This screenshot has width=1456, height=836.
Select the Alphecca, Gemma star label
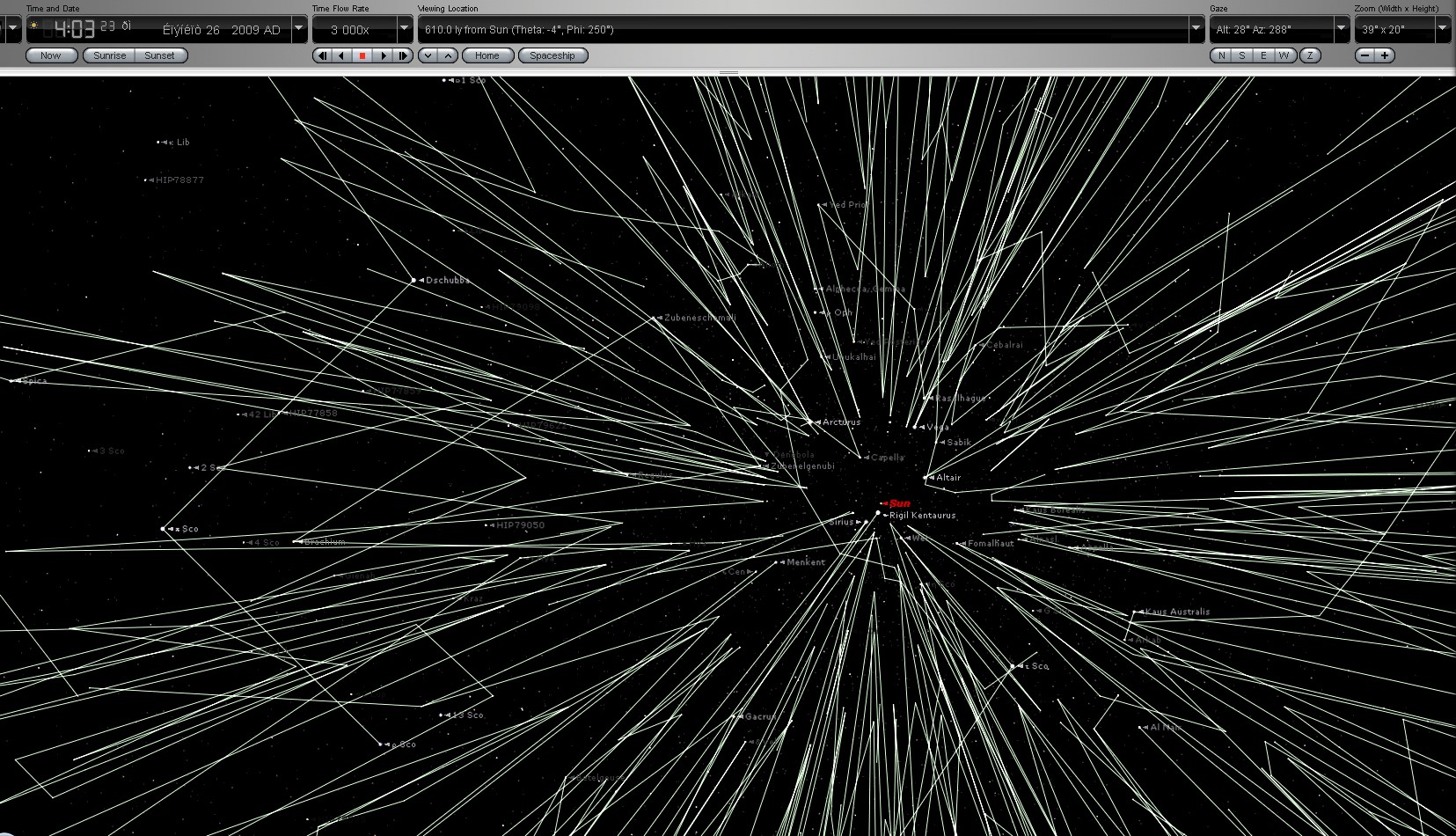point(866,289)
